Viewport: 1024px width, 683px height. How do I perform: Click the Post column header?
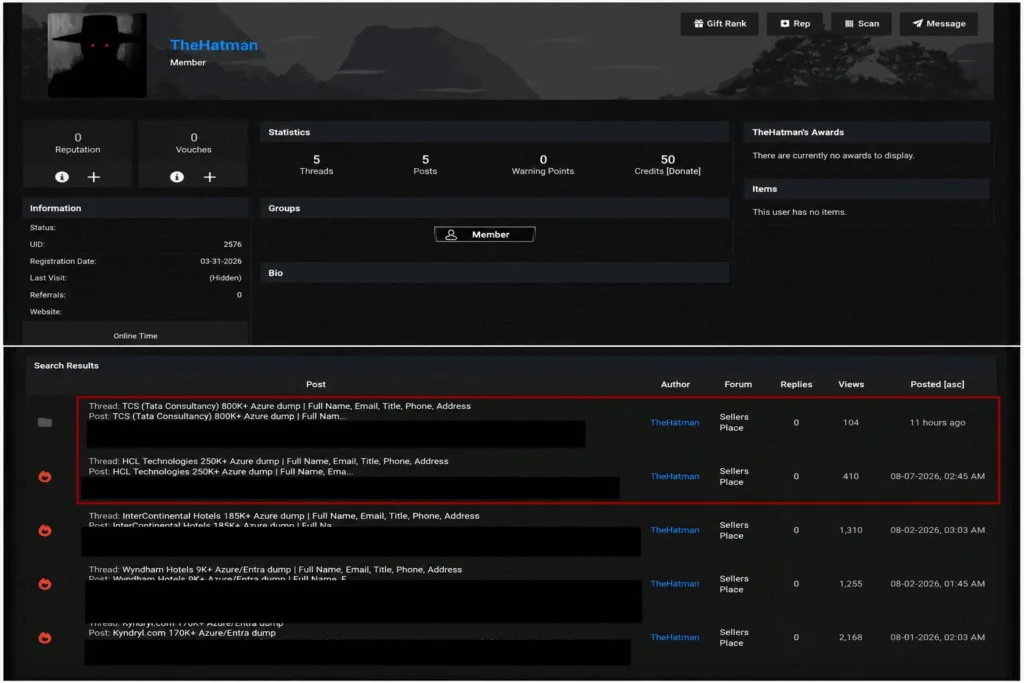click(x=315, y=385)
